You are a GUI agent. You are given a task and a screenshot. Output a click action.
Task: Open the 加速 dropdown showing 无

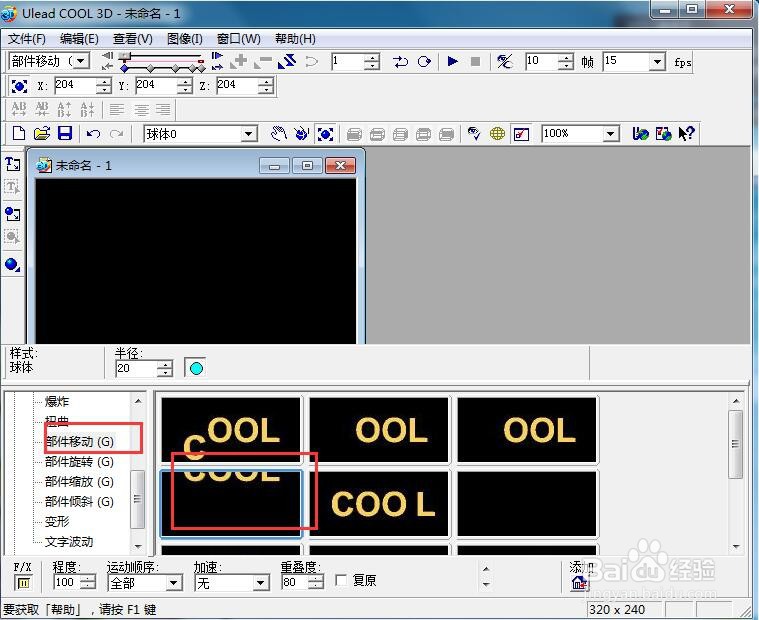coord(261,583)
